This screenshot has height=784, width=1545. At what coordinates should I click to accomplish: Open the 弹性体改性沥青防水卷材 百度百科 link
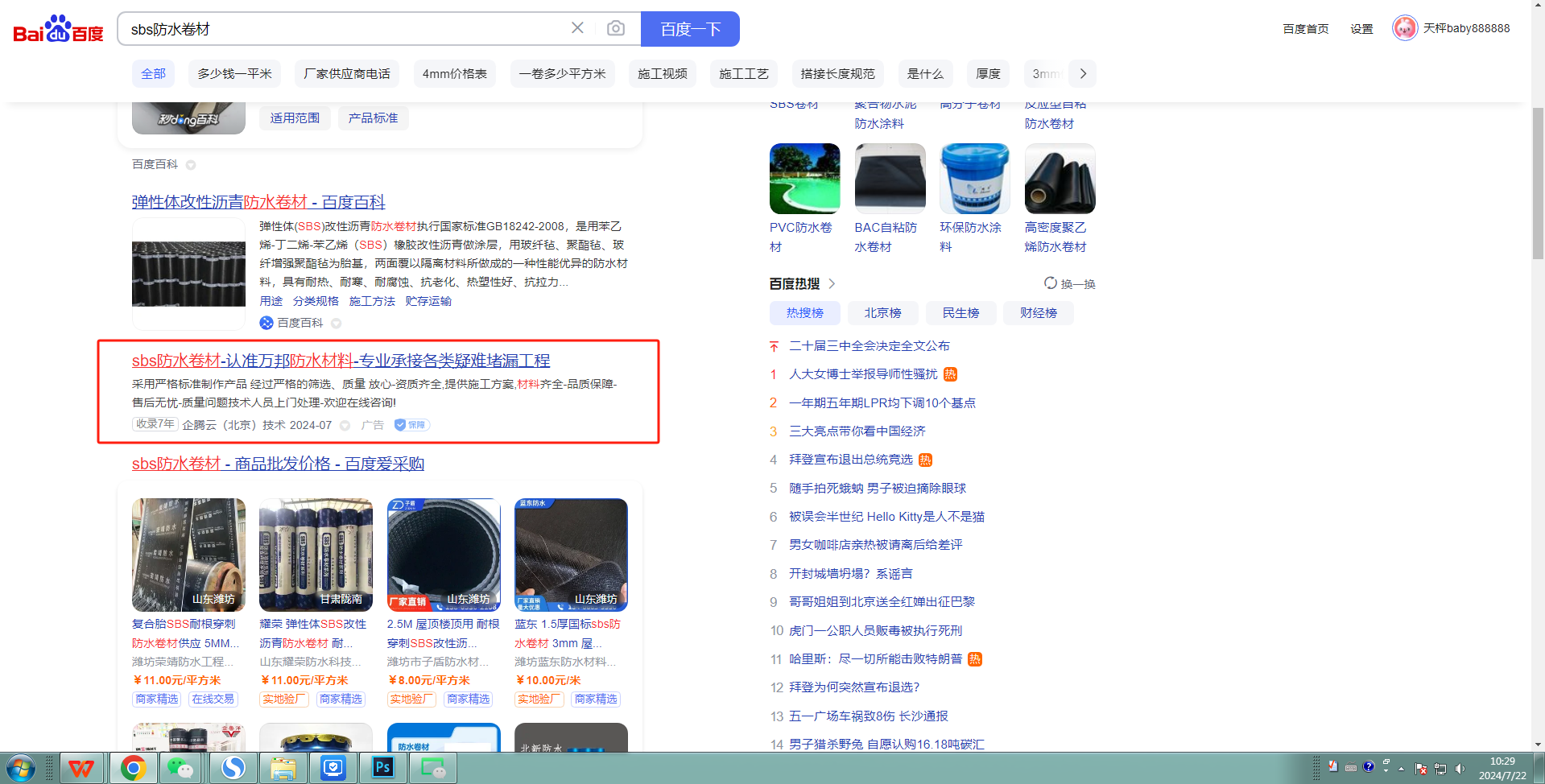pos(258,202)
